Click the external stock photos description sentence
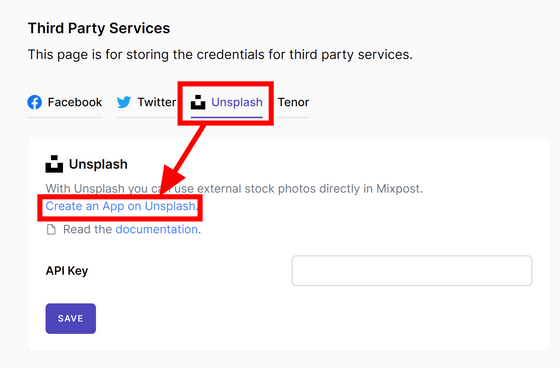The width and height of the screenshot is (560, 368). point(234,188)
